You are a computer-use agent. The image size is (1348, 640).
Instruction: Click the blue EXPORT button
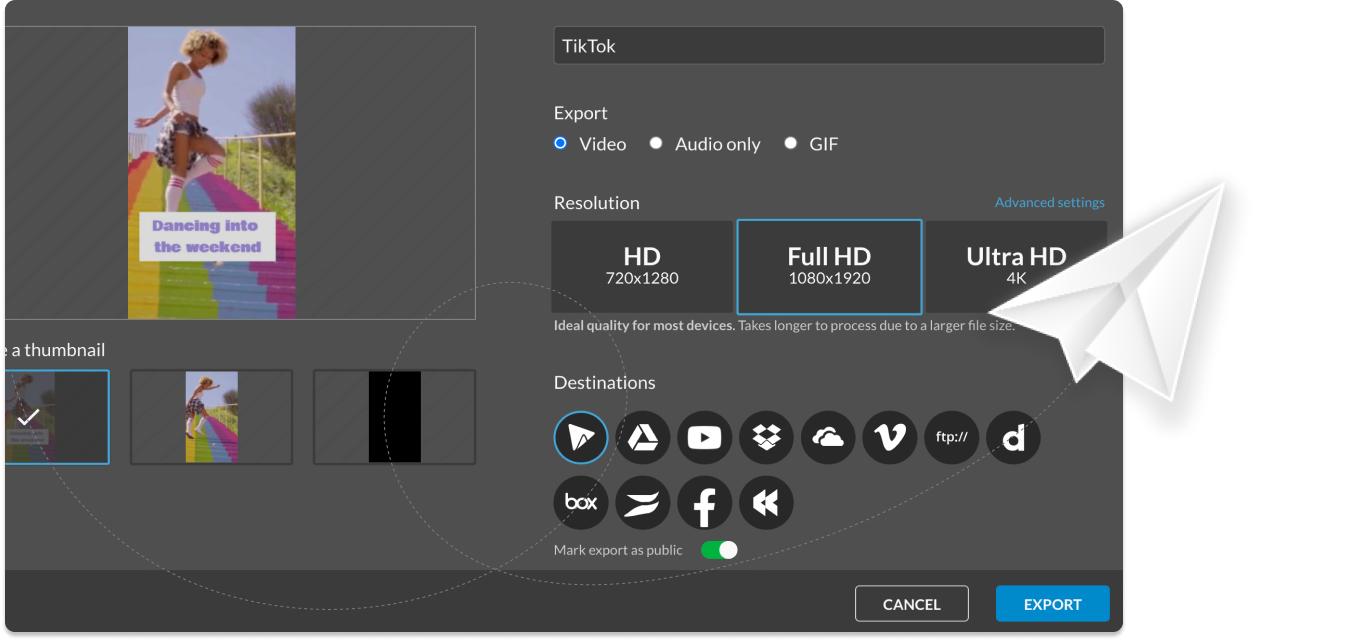pos(1053,604)
